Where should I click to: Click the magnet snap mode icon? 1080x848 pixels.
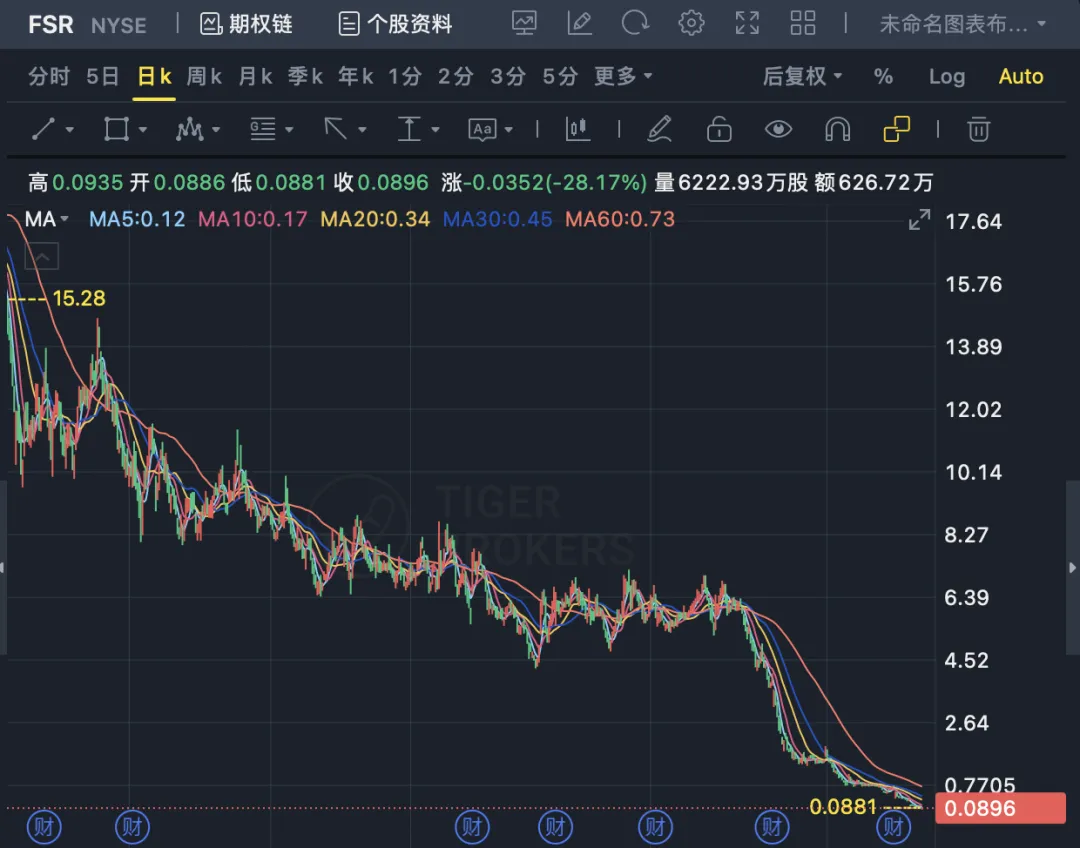coord(836,129)
